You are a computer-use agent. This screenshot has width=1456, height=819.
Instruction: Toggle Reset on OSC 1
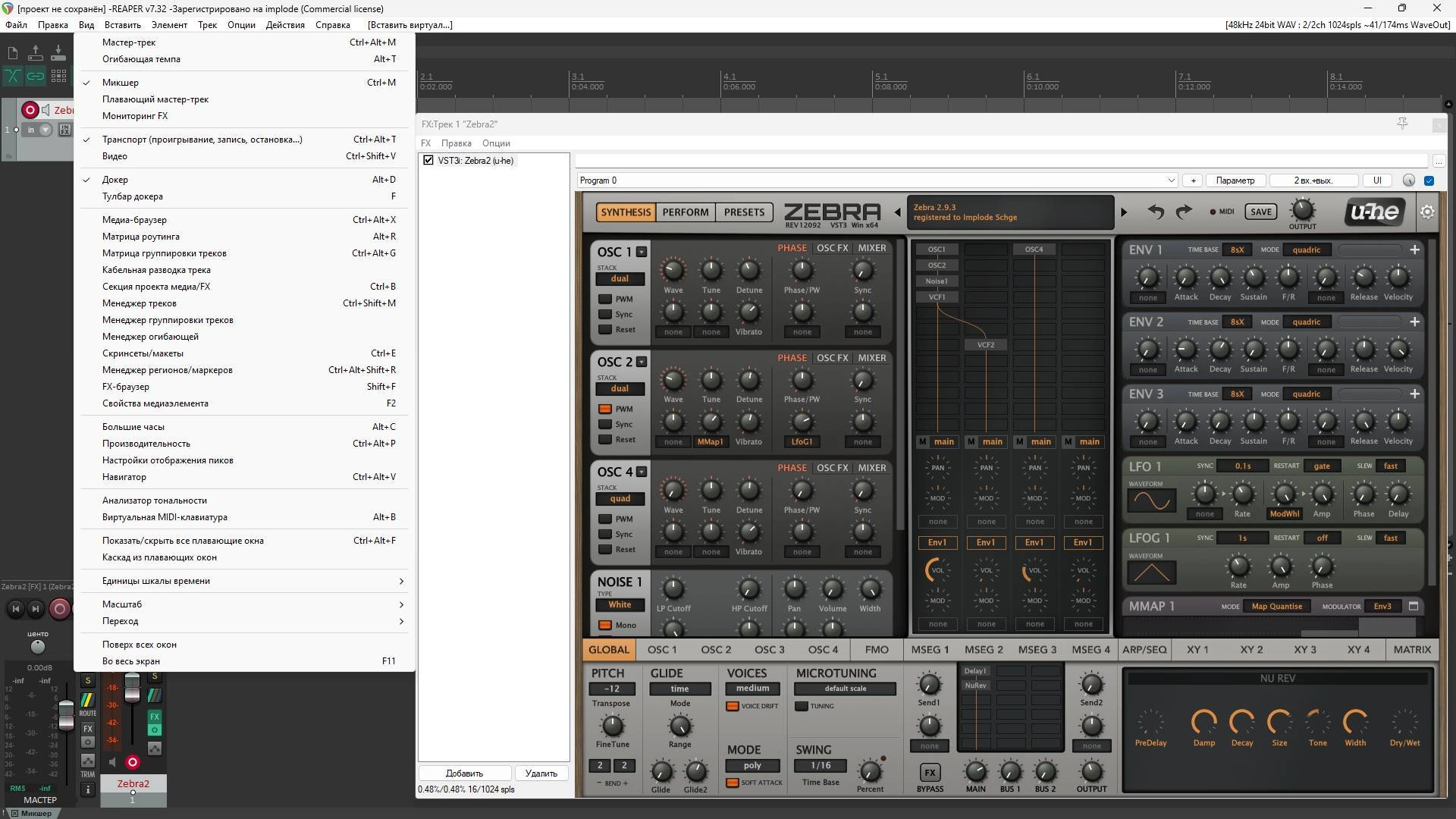(605, 329)
